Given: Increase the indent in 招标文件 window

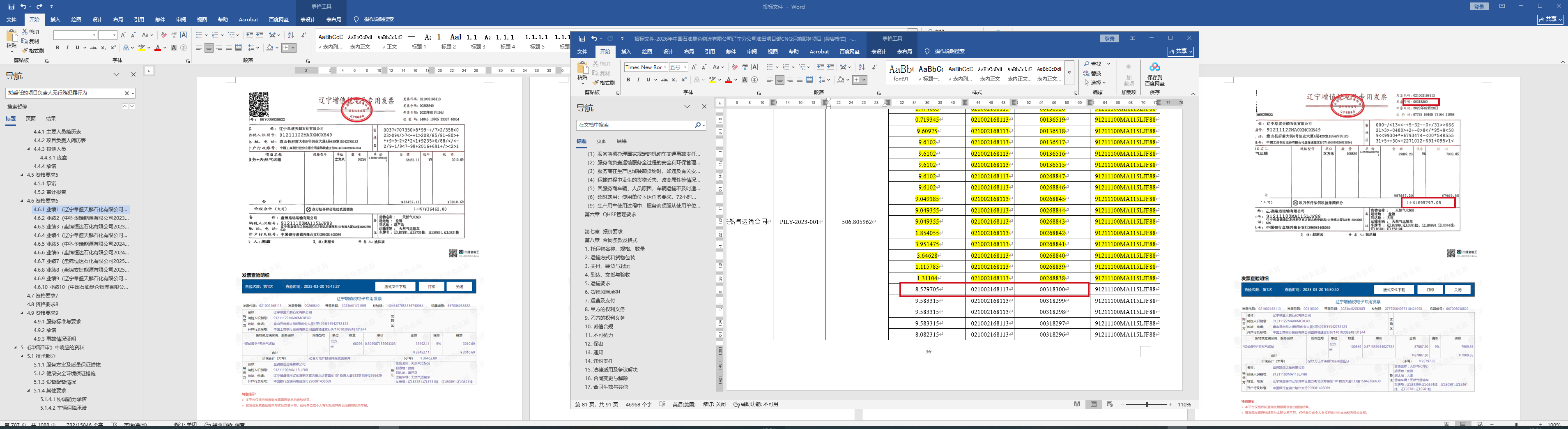Looking at the screenshot, I should point(831,67).
